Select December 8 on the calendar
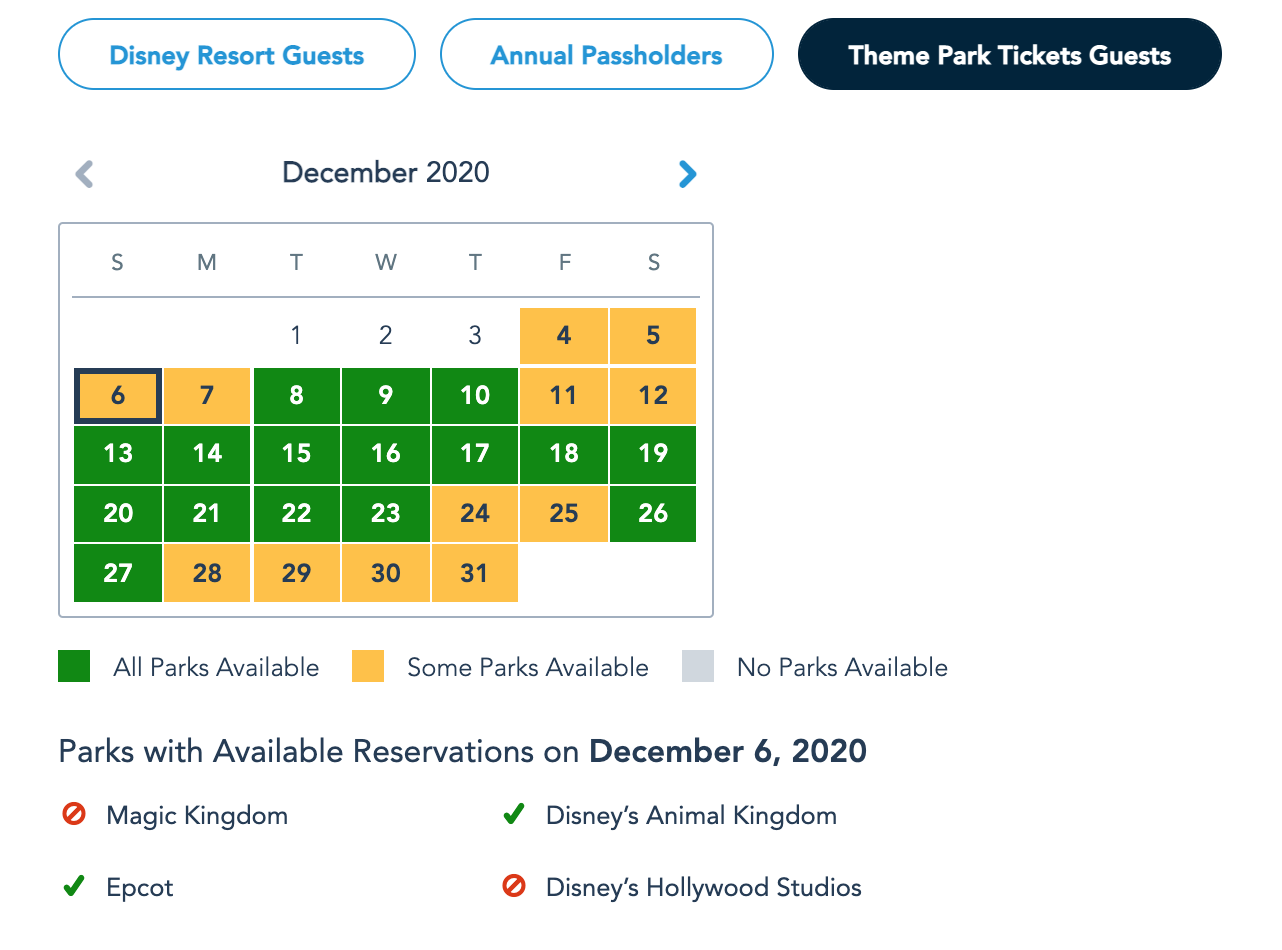Image resolution: width=1282 pixels, height=950 pixels. [296, 395]
